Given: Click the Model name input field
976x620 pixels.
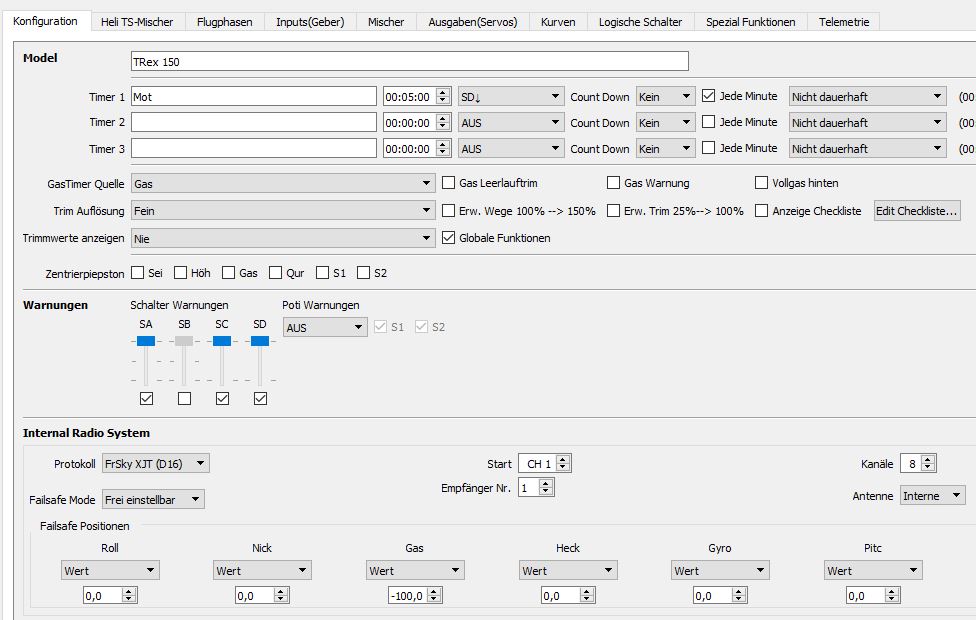Looking at the screenshot, I should click(x=410, y=62).
